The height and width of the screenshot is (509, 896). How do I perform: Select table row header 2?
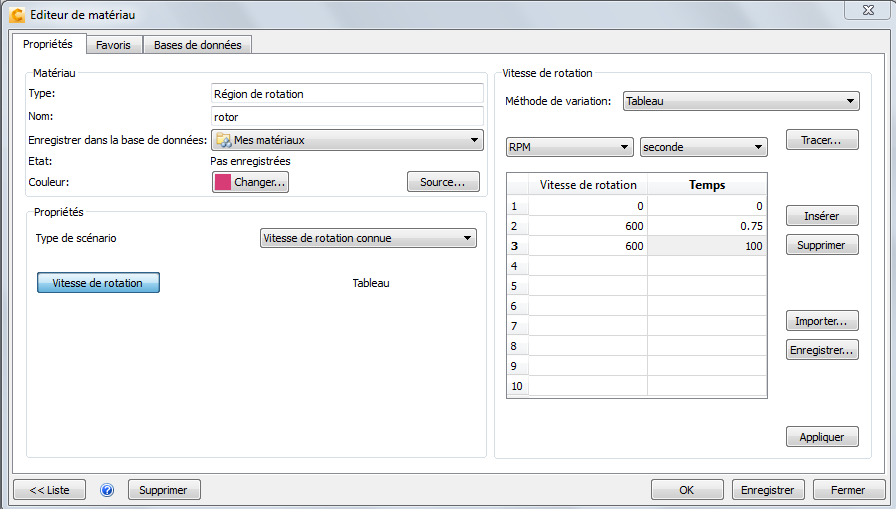click(517, 226)
